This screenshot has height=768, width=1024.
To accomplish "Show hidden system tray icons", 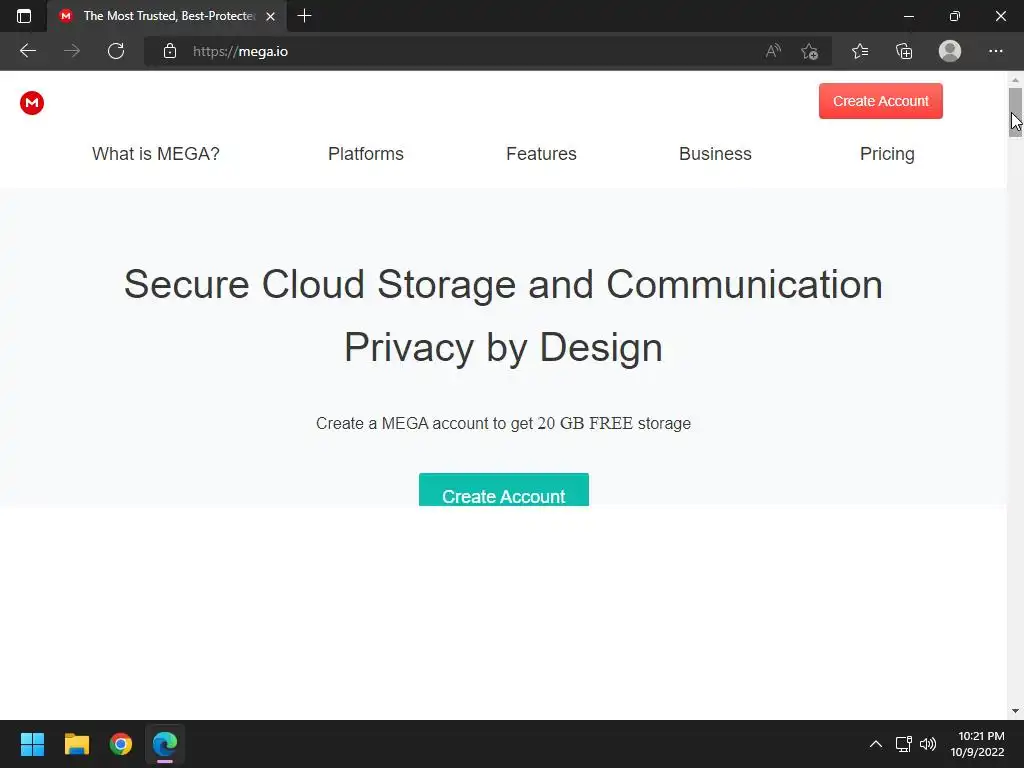I will 876,744.
